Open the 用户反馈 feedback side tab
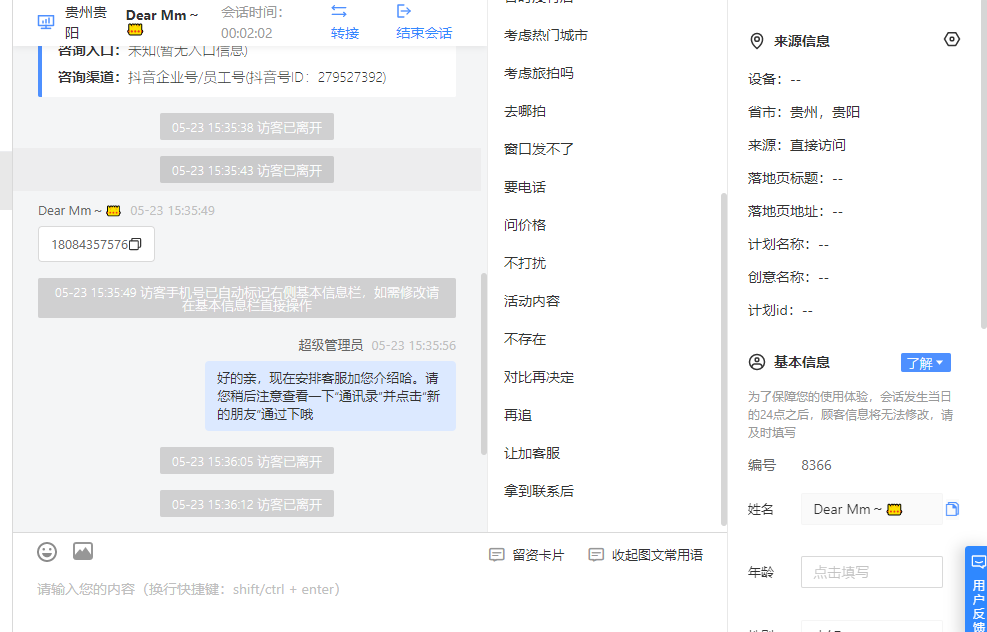The image size is (987, 632). 976,589
